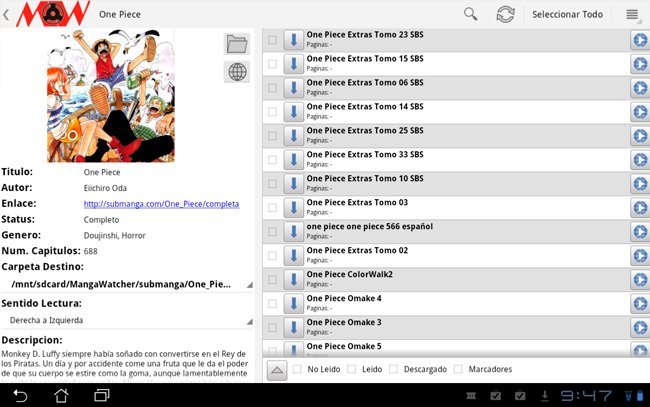Expand the Sentido Lectura dropdown
The height and width of the screenshot is (407, 650).
tap(126, 320)
